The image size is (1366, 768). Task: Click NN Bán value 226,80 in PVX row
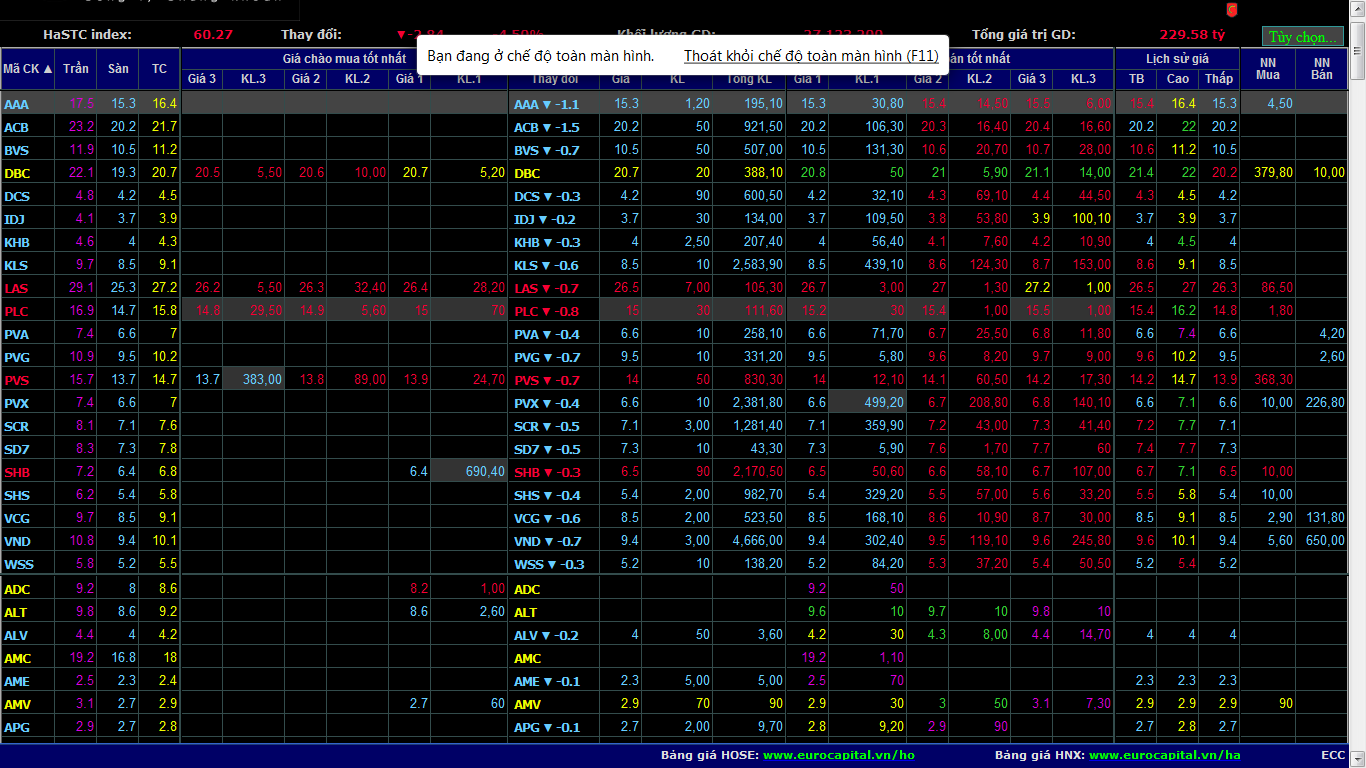(1325, 403)
